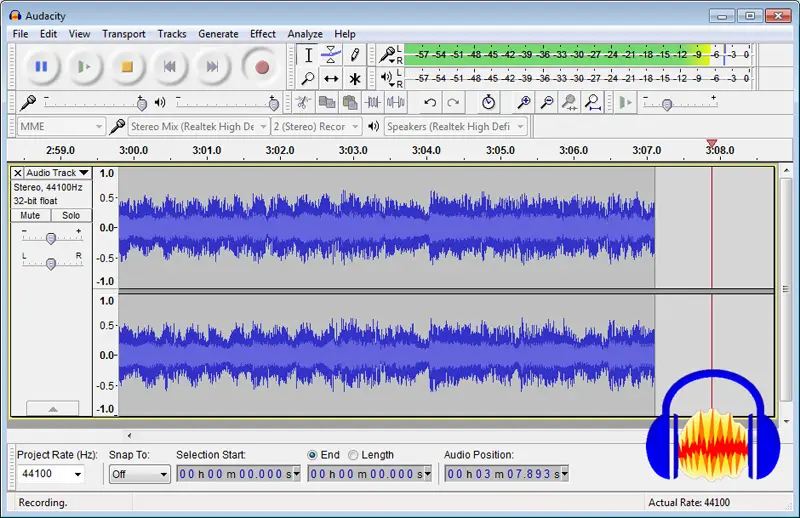Click the track gain slider
The width and height of the screenshot is (800, 518).
click(x=50, y=237)
